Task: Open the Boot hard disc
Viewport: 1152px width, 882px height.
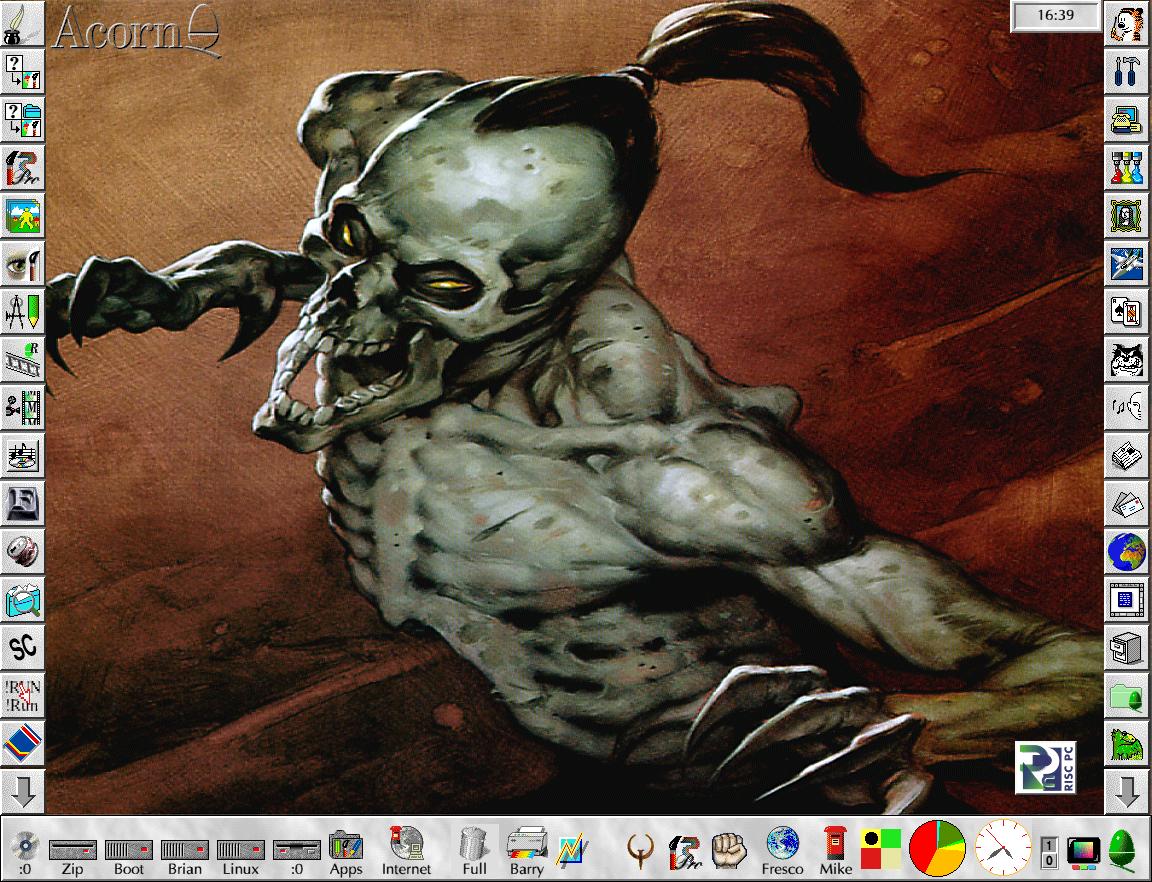Action: point(129,856)
